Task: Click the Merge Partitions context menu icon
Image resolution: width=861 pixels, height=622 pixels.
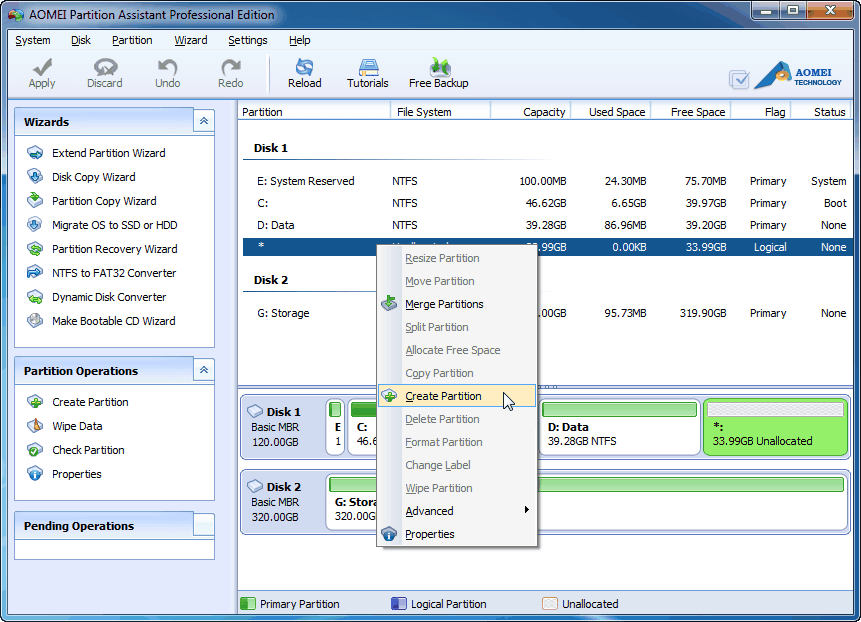Action: [x=389, y=304]
